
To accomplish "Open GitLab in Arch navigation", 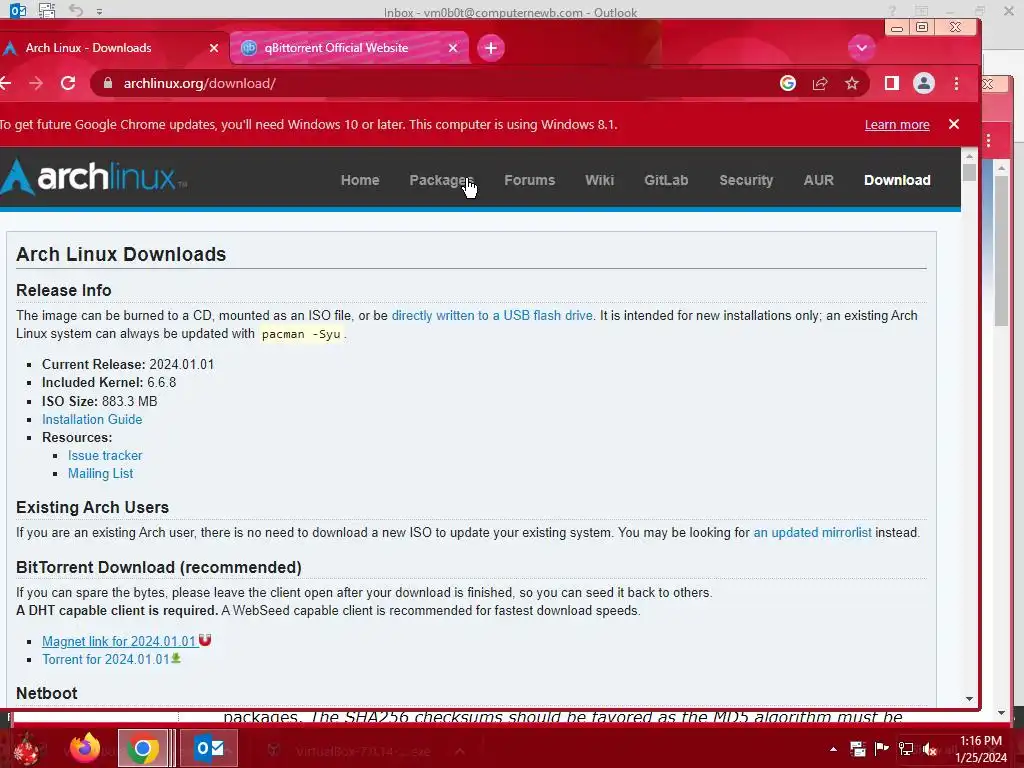I will pyautogui.click(x=666, y=180).
